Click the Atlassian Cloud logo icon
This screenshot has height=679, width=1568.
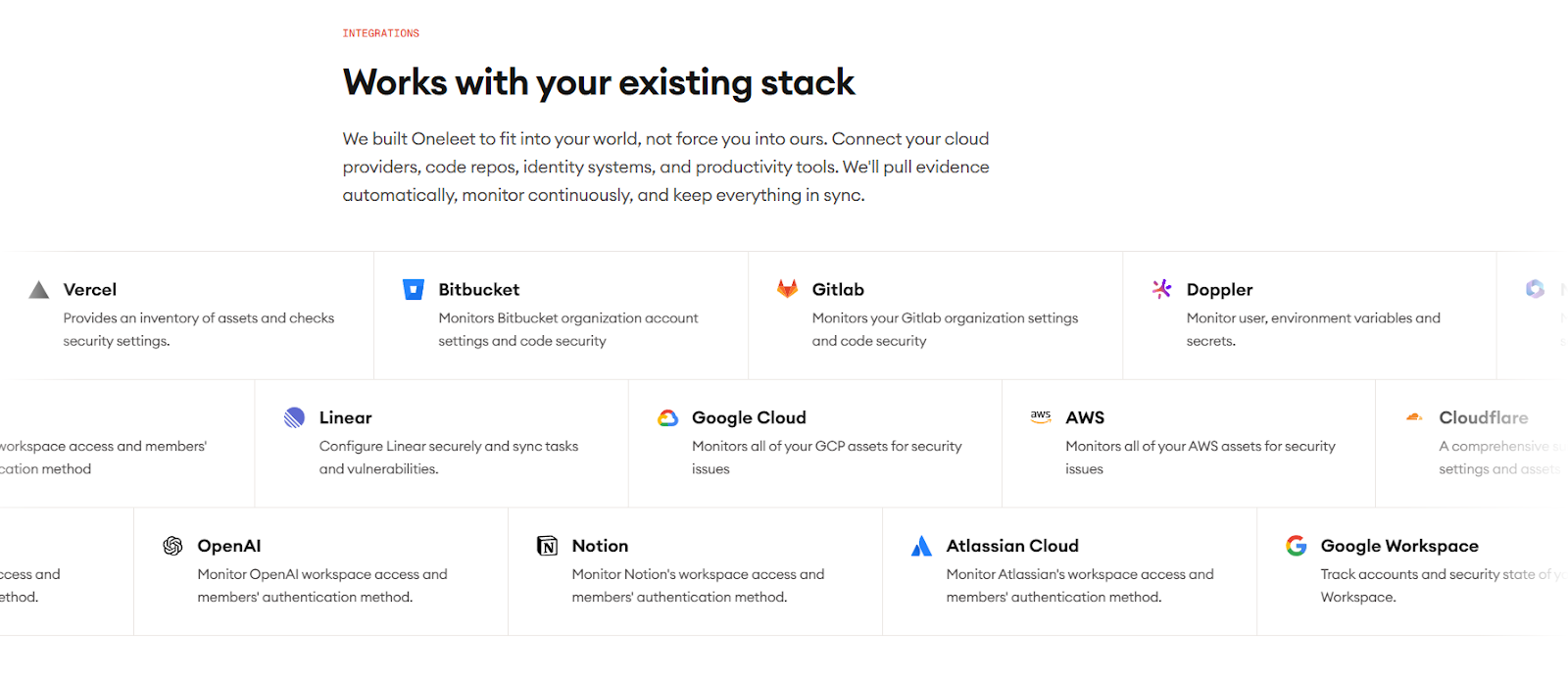coord(921,546)
